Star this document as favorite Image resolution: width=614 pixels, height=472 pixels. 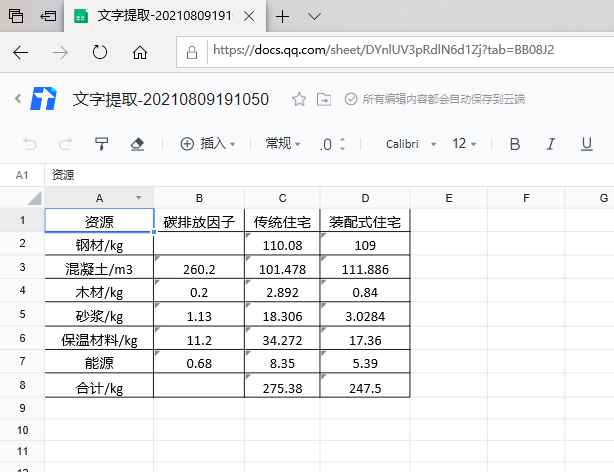coord(298,99)
